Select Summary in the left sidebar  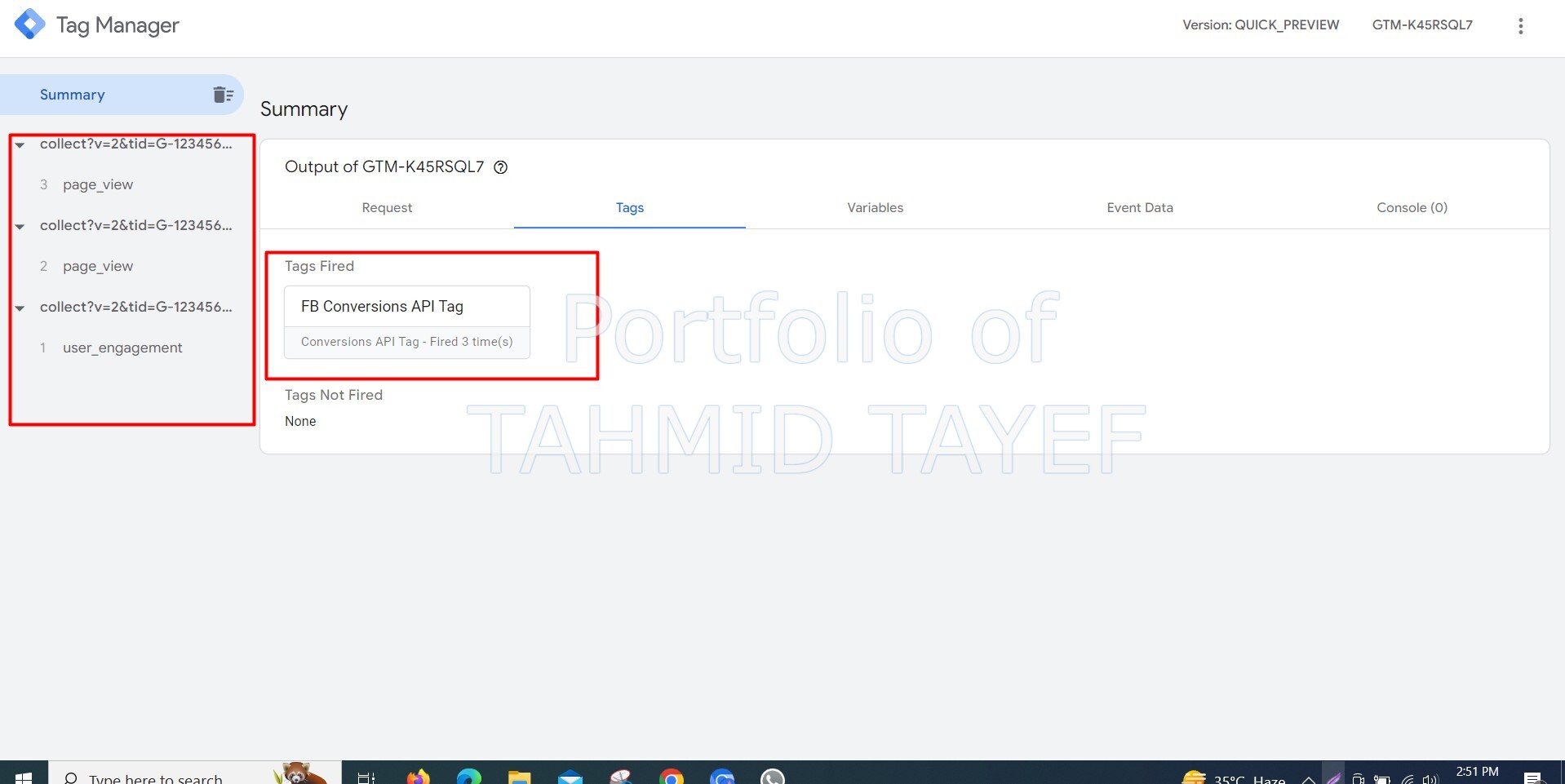coord(72,94)
